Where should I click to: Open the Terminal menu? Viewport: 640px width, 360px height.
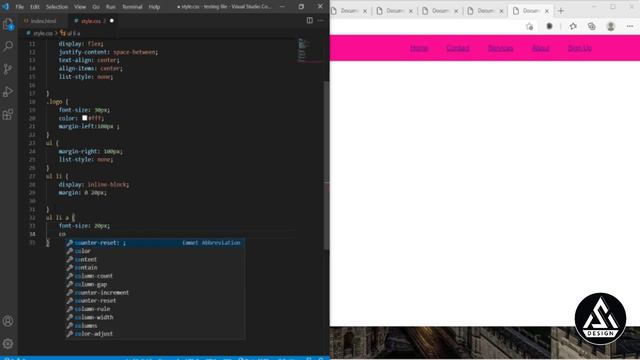[132, 7]
